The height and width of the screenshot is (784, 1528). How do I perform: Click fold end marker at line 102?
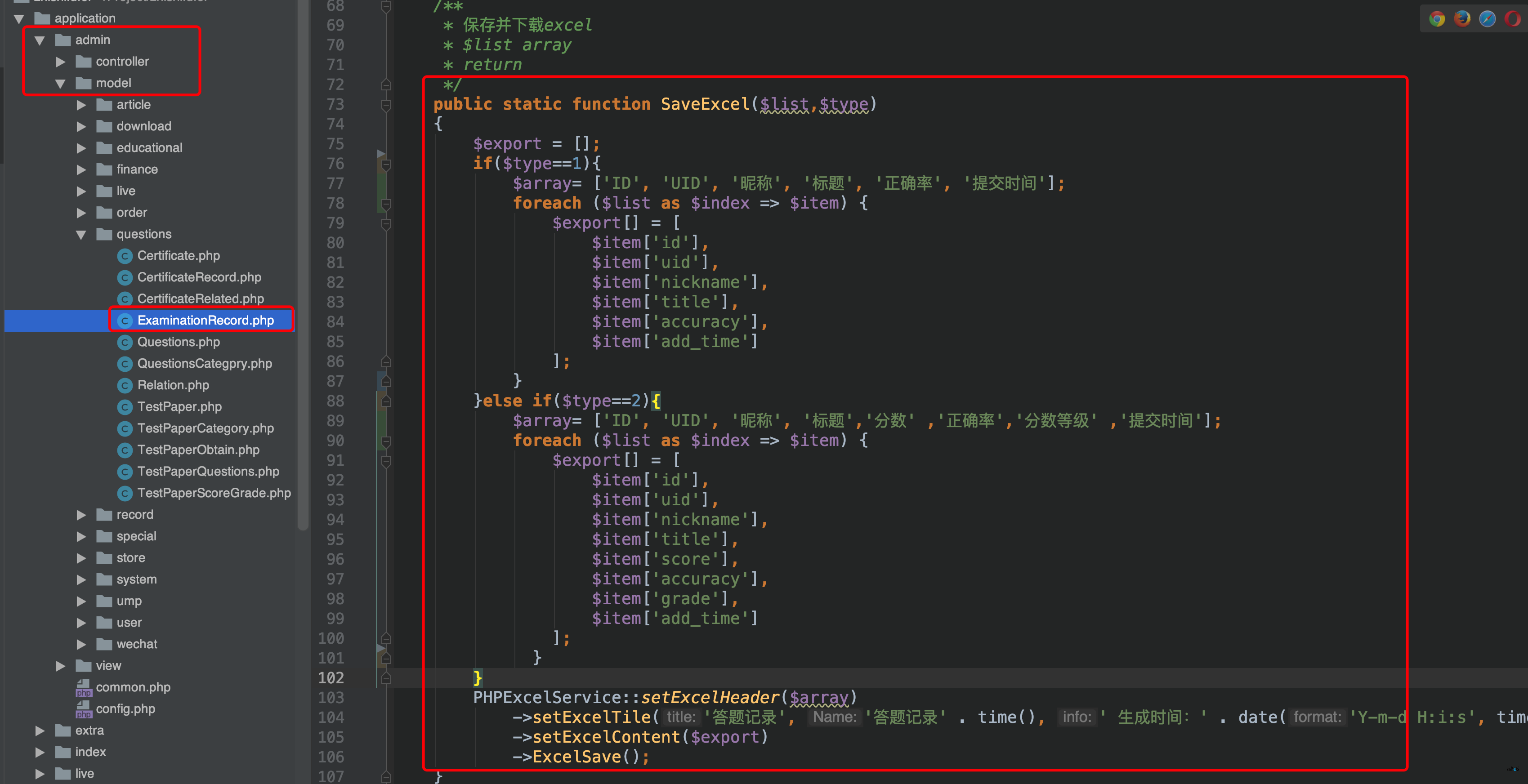[386, 678]
